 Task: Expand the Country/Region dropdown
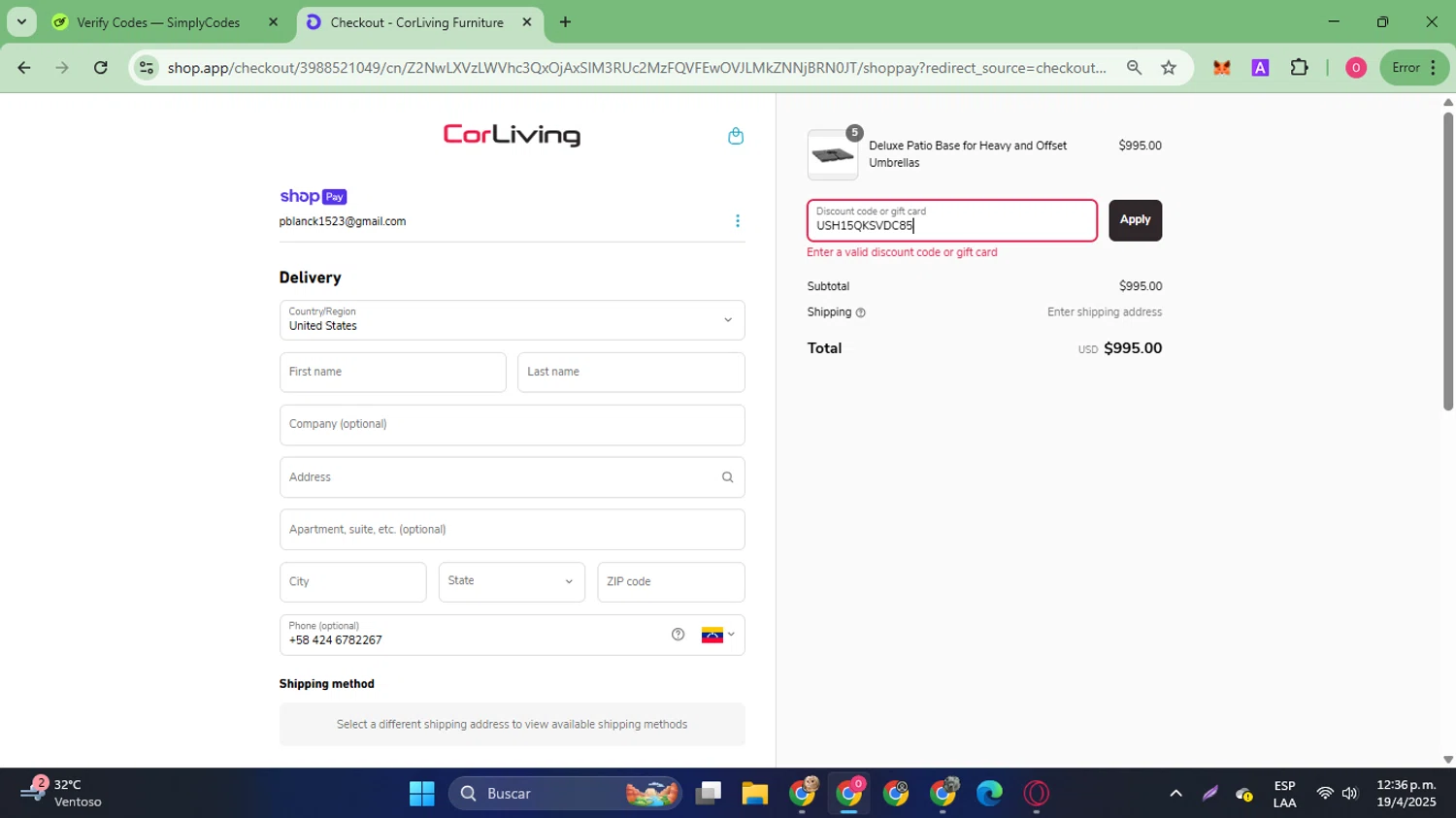pos(512,320)
